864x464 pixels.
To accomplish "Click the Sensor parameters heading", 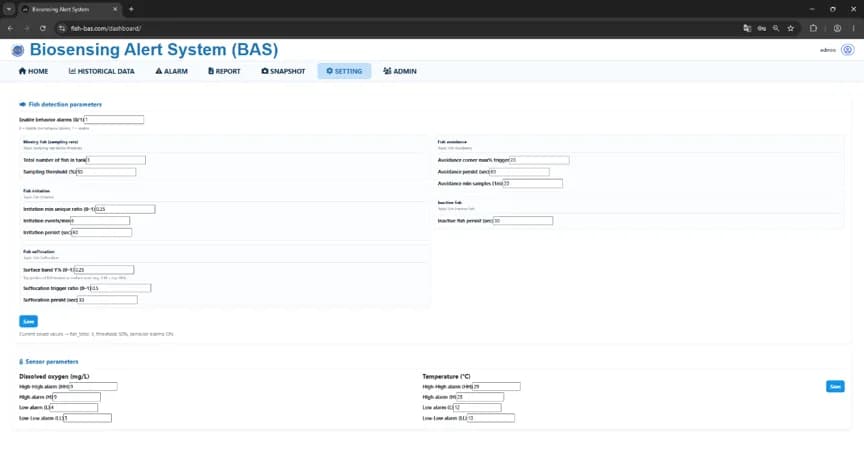I will point(52,362).
